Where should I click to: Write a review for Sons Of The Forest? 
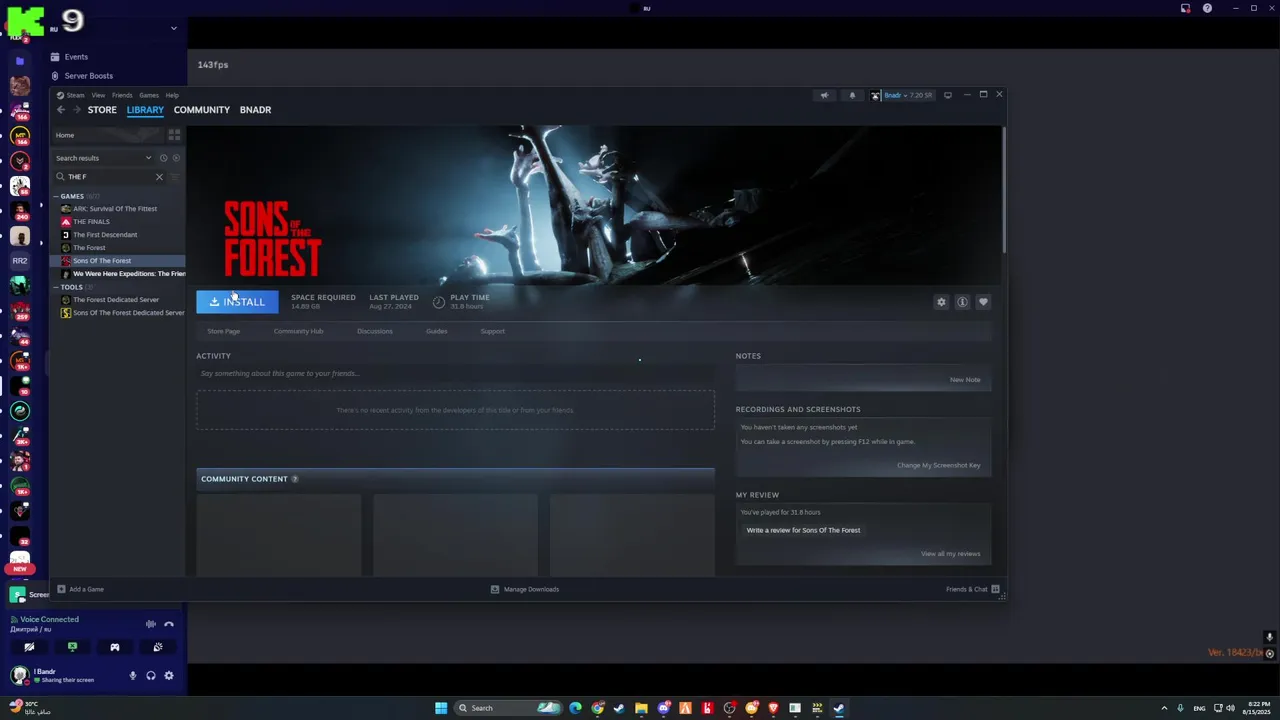[803, 530]
